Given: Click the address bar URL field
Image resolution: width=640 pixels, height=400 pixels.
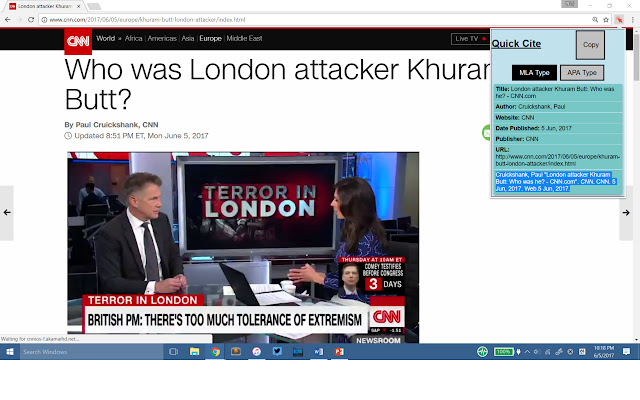Looking at the screenshot, I should coord(314,20).
